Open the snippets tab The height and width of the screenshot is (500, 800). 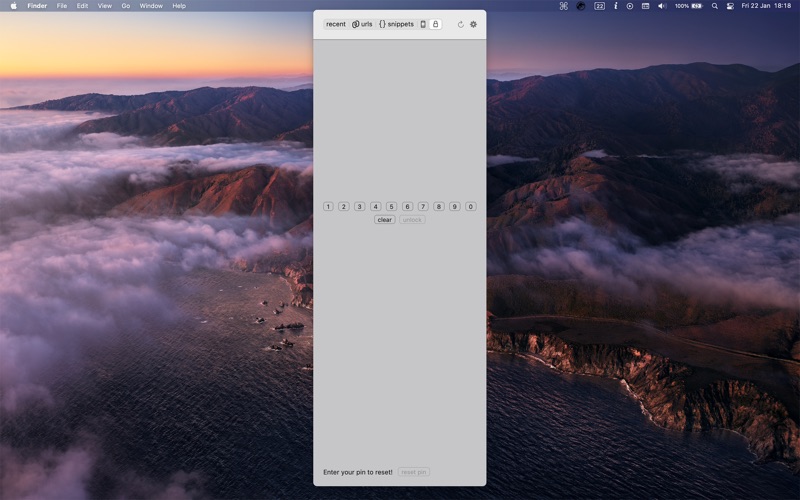[x=396, y=24]
